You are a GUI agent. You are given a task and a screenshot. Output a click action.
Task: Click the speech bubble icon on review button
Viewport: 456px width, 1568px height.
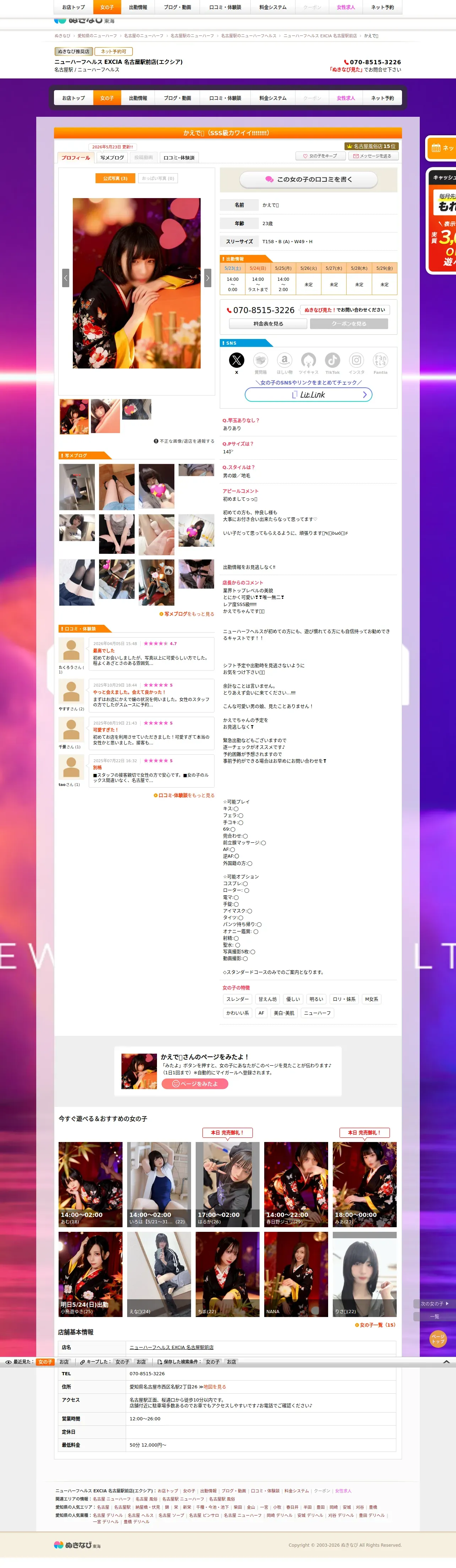point(269,180)
